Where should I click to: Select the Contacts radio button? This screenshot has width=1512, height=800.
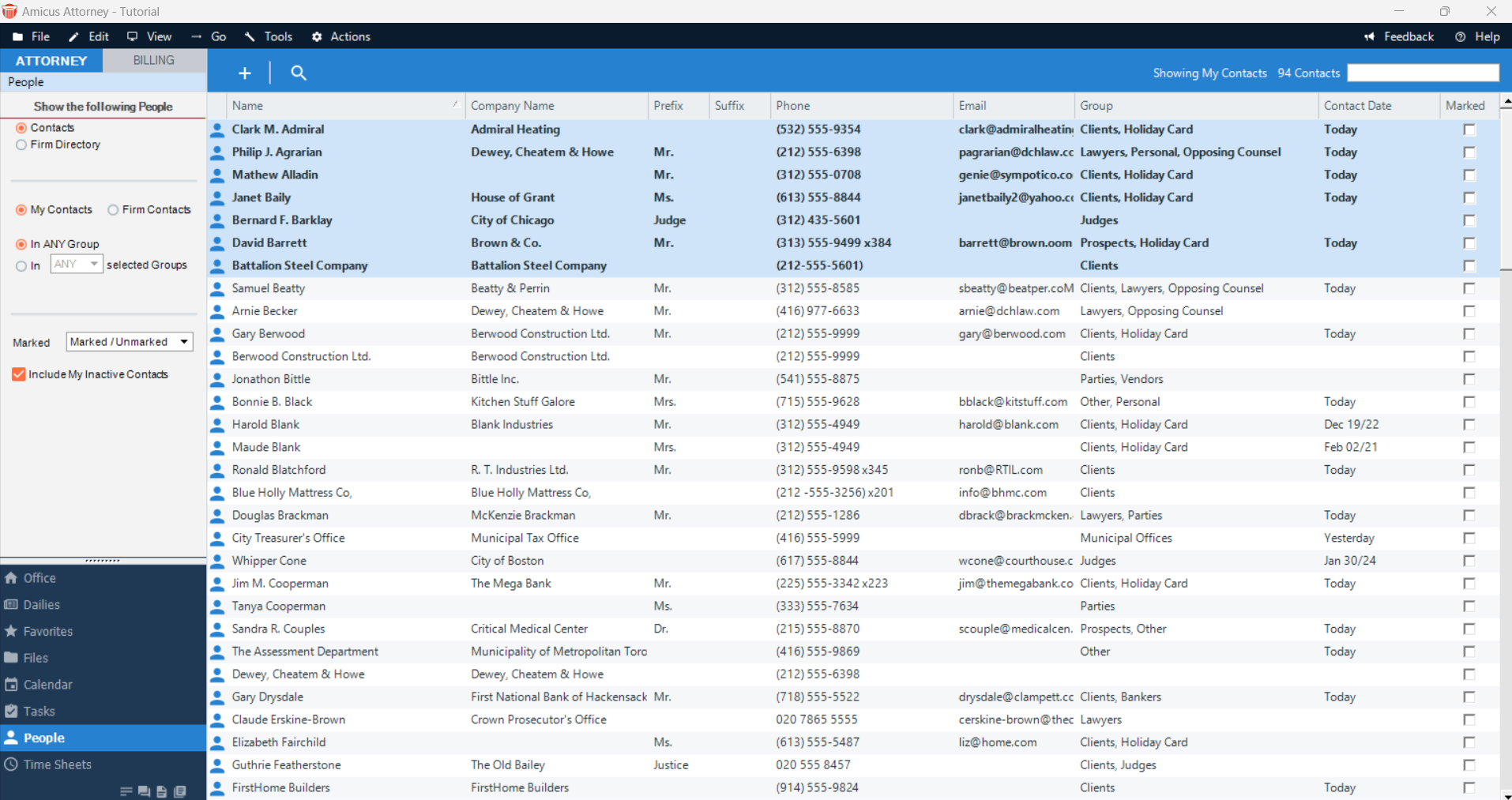click(x=21, y=128)
